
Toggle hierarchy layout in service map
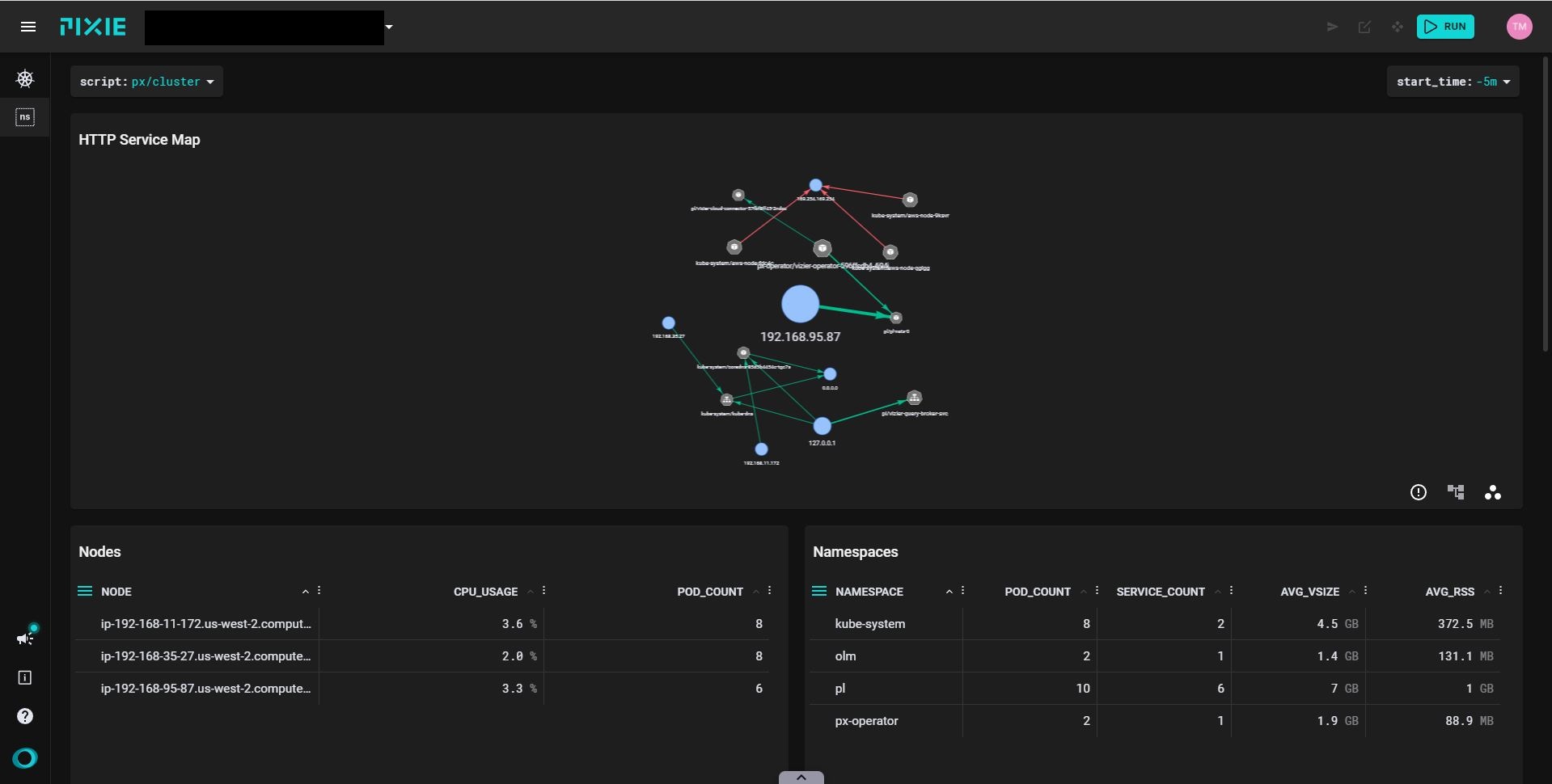click(x=1456, y=492)
